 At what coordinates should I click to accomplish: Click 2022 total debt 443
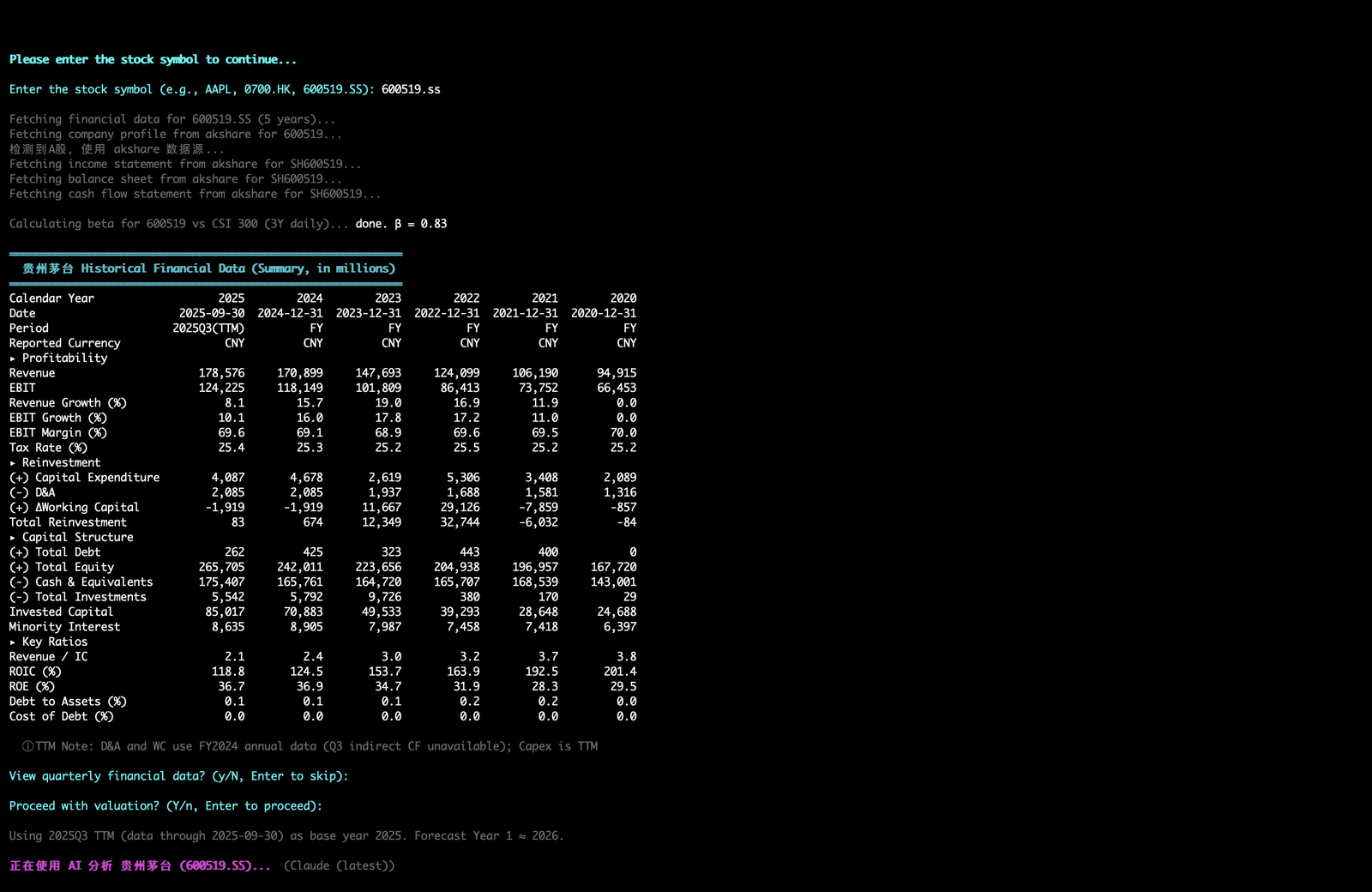click(x=470, y=552)
